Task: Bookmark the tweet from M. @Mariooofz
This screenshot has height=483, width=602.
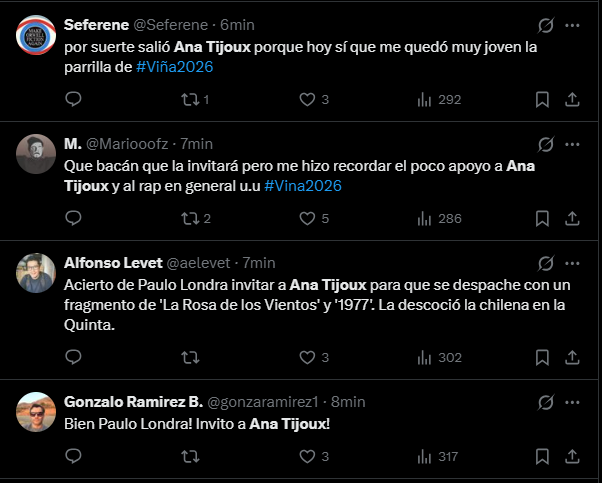Action: click(x=542, y=219)
